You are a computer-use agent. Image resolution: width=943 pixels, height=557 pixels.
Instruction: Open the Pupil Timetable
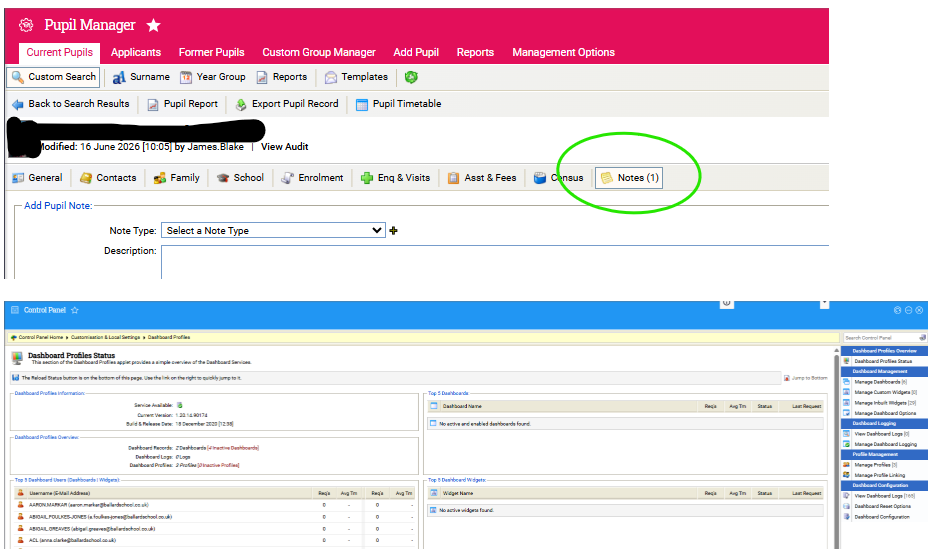[399, 104]
